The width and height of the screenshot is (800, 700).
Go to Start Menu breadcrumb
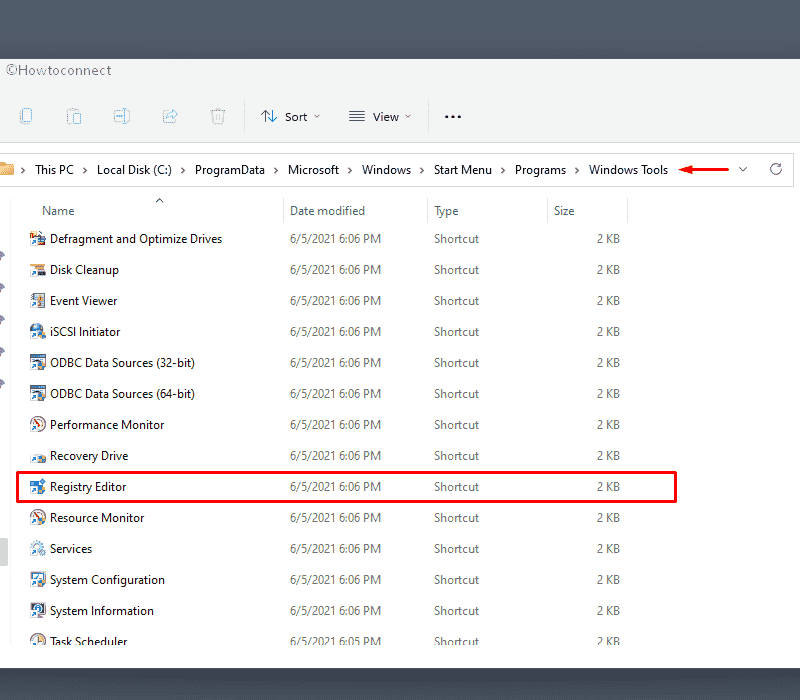(x=463, y=170)
